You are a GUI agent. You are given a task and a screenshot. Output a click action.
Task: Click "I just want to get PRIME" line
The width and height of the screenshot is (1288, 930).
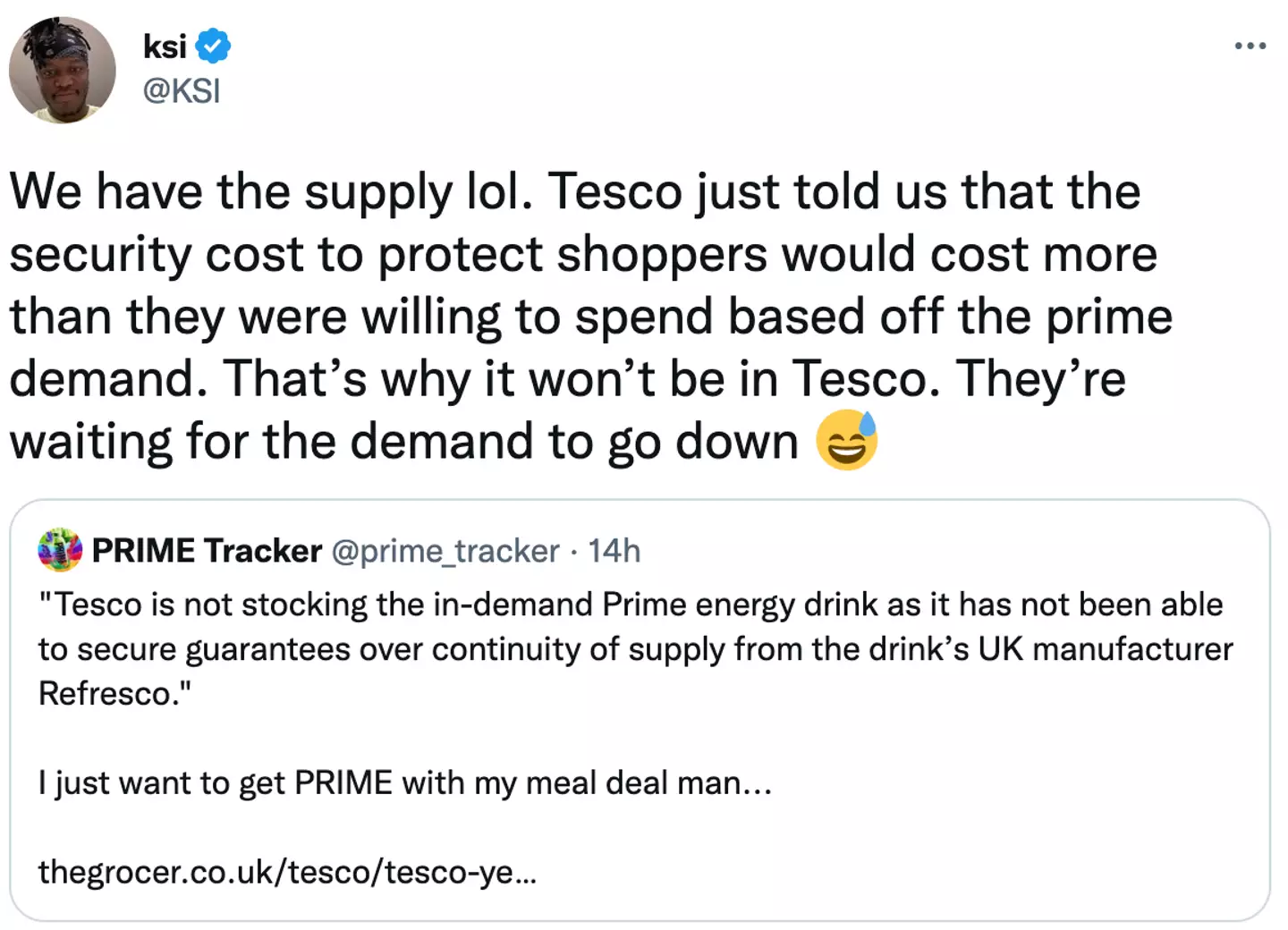404,782
